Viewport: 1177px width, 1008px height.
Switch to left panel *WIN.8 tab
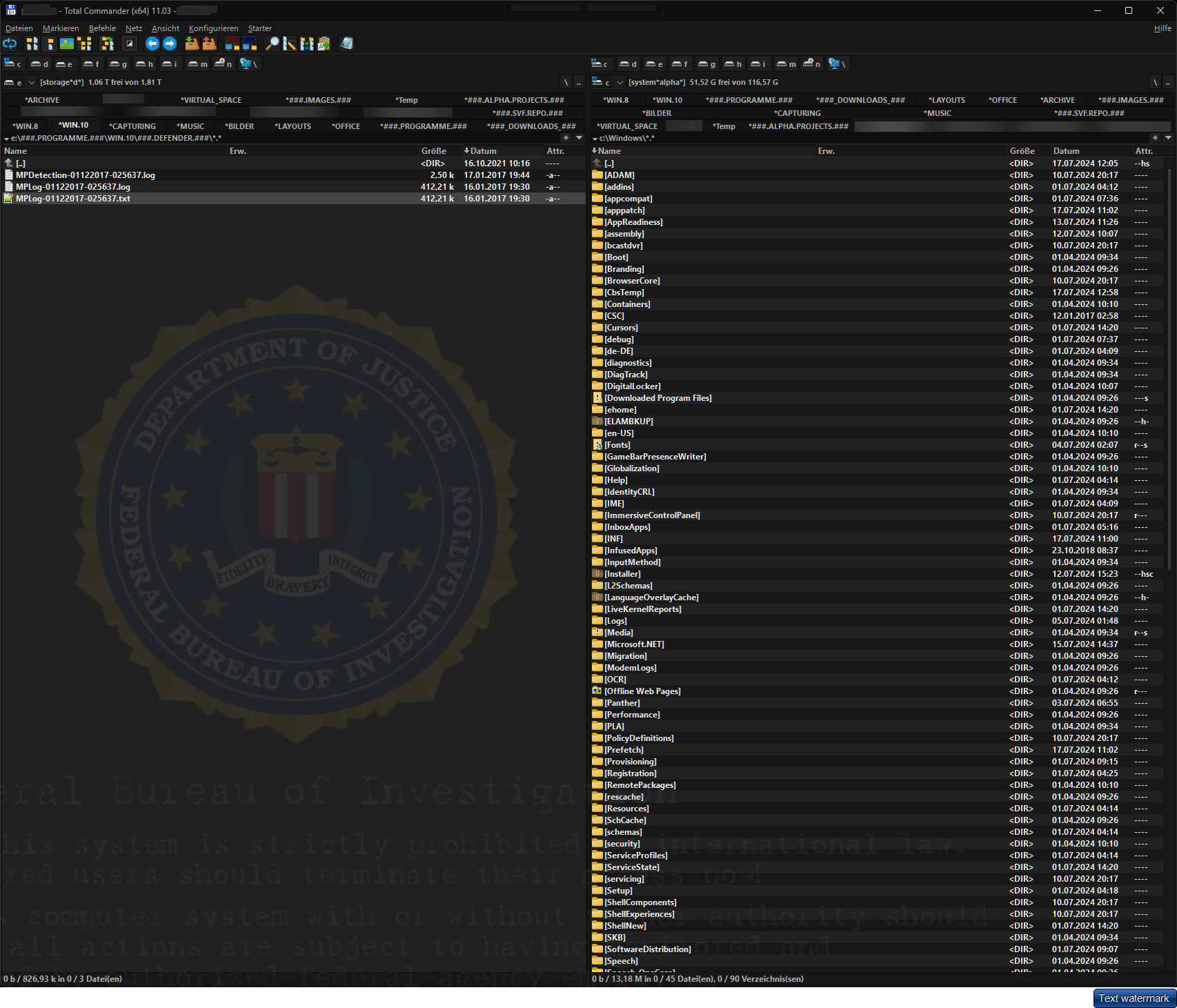tap(26, 126)
